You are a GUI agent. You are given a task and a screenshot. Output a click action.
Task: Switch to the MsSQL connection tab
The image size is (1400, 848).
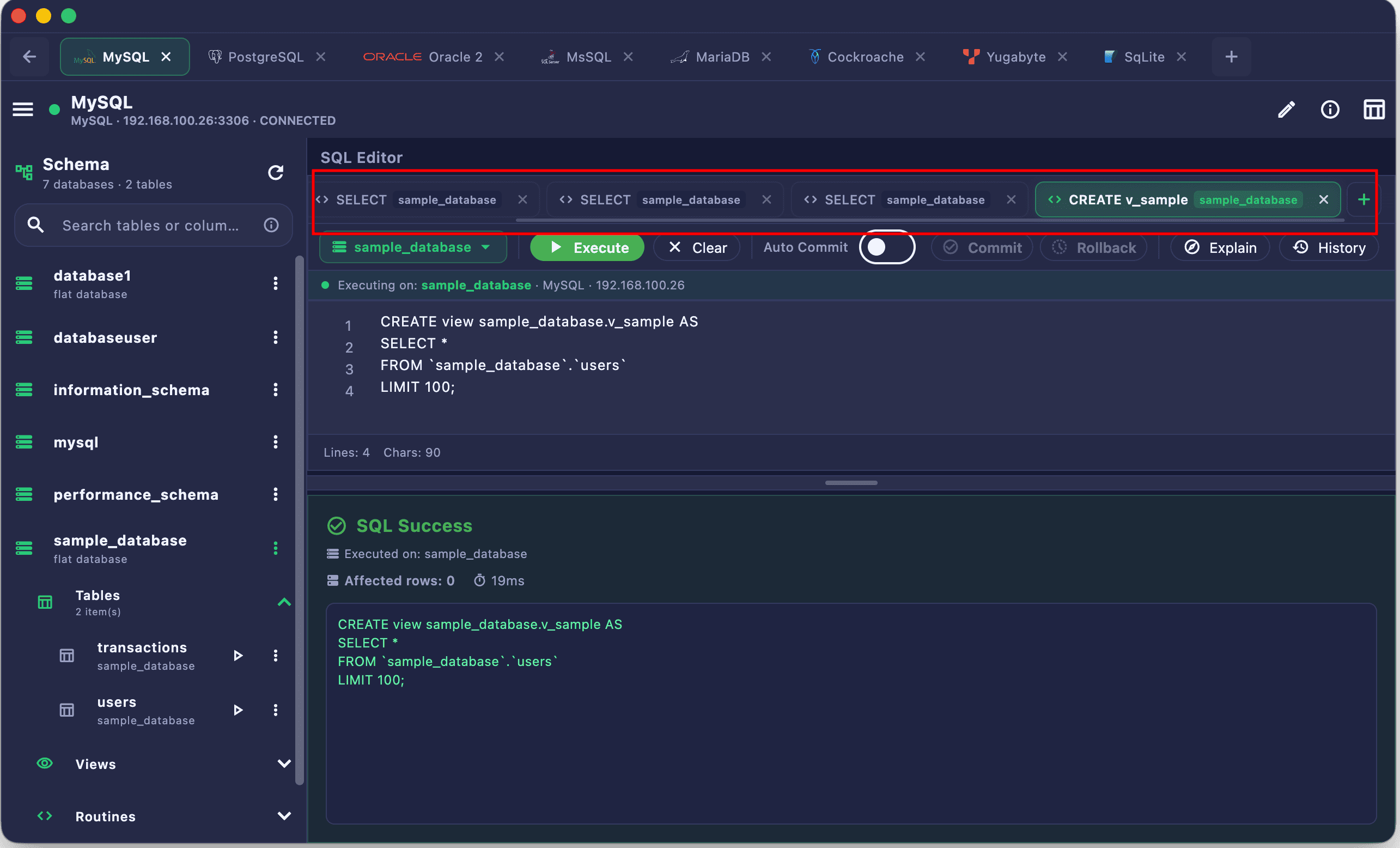coord(587,57)
